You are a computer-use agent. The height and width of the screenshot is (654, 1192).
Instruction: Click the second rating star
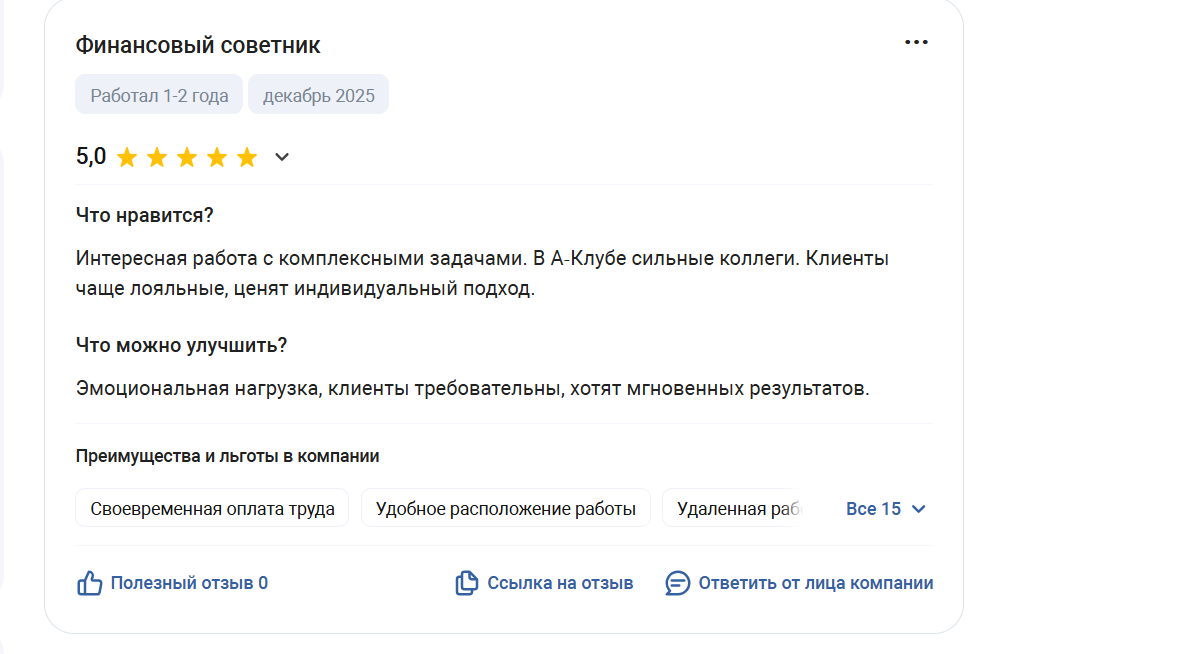coord(157,157)
